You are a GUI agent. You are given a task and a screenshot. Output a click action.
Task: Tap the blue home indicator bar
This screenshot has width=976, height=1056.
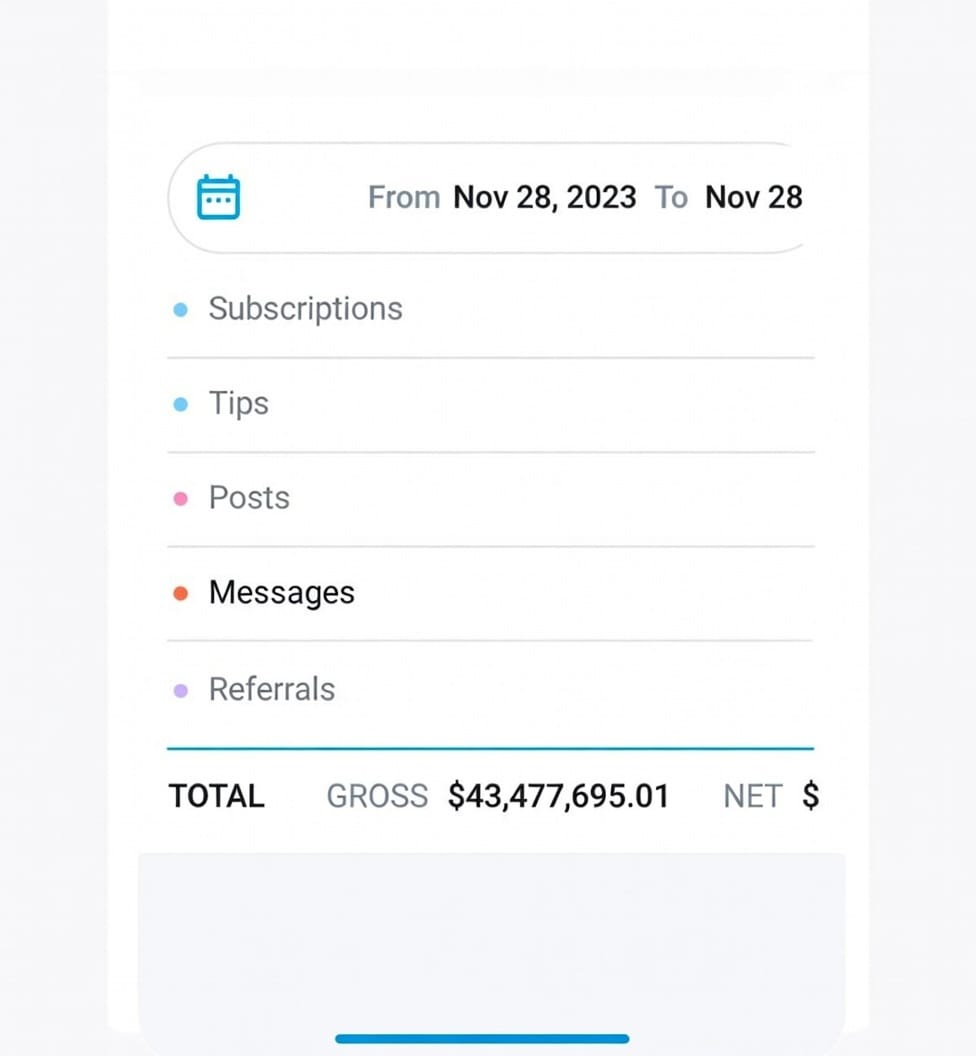(482, 1039)
